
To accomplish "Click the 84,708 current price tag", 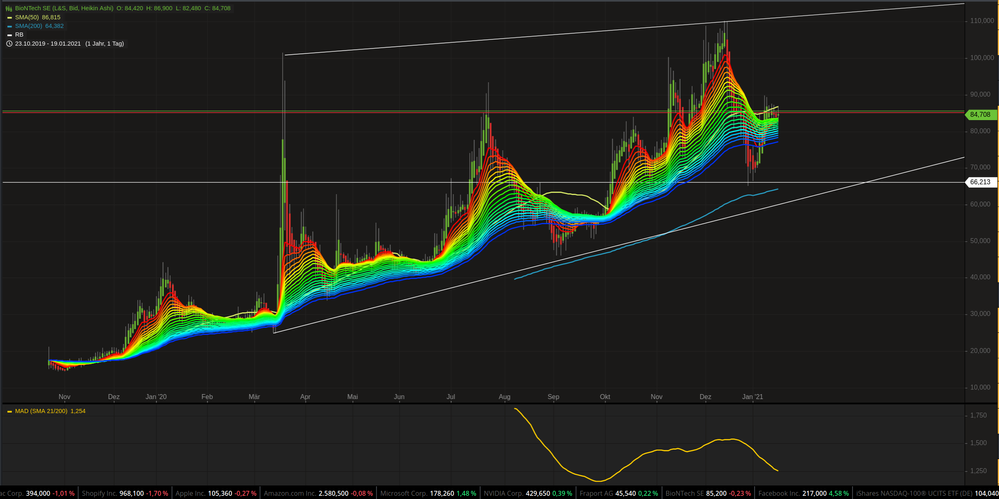I will click(979, 115).
